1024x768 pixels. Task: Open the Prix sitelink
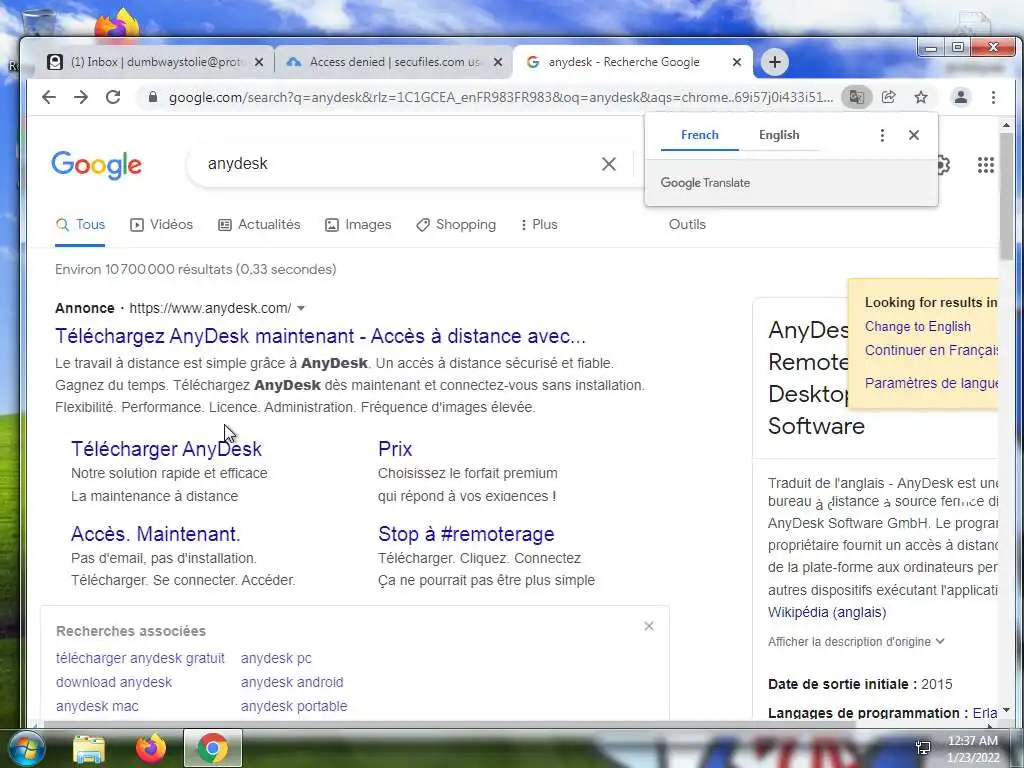tap(394, 449)
